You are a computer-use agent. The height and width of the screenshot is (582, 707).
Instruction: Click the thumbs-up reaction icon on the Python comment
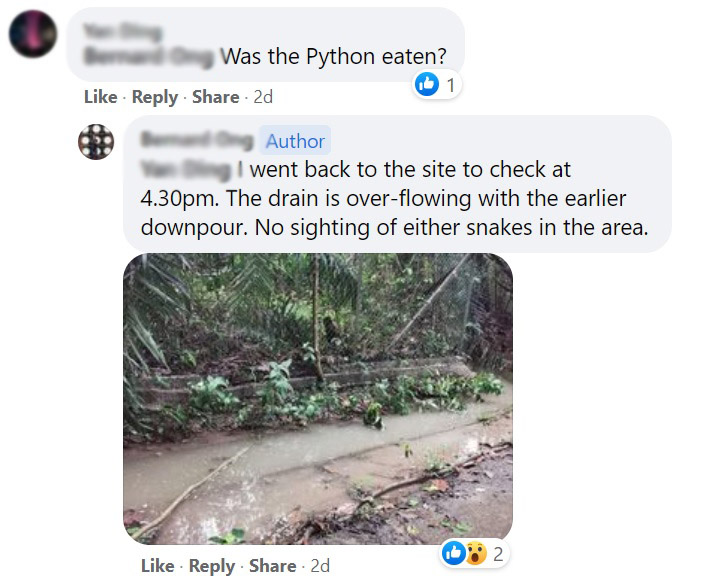pos(427,85)
